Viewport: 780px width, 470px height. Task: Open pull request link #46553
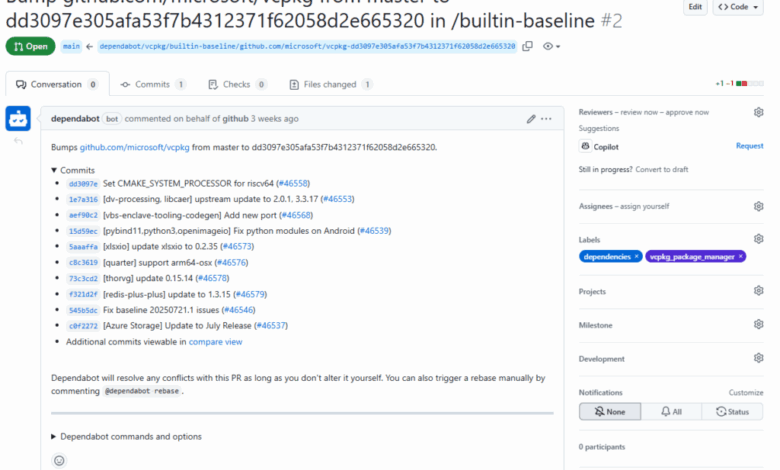click(337, 199)
